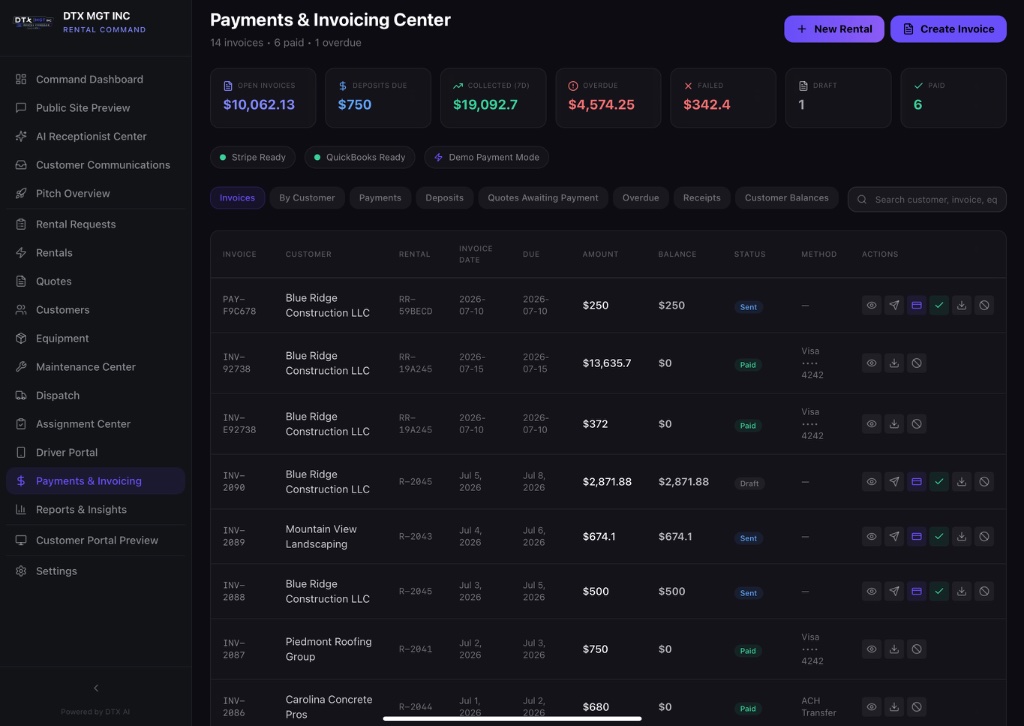Show the Overdue tab
The height and width of the screenshot is (726, 1024).
[641, 198]
